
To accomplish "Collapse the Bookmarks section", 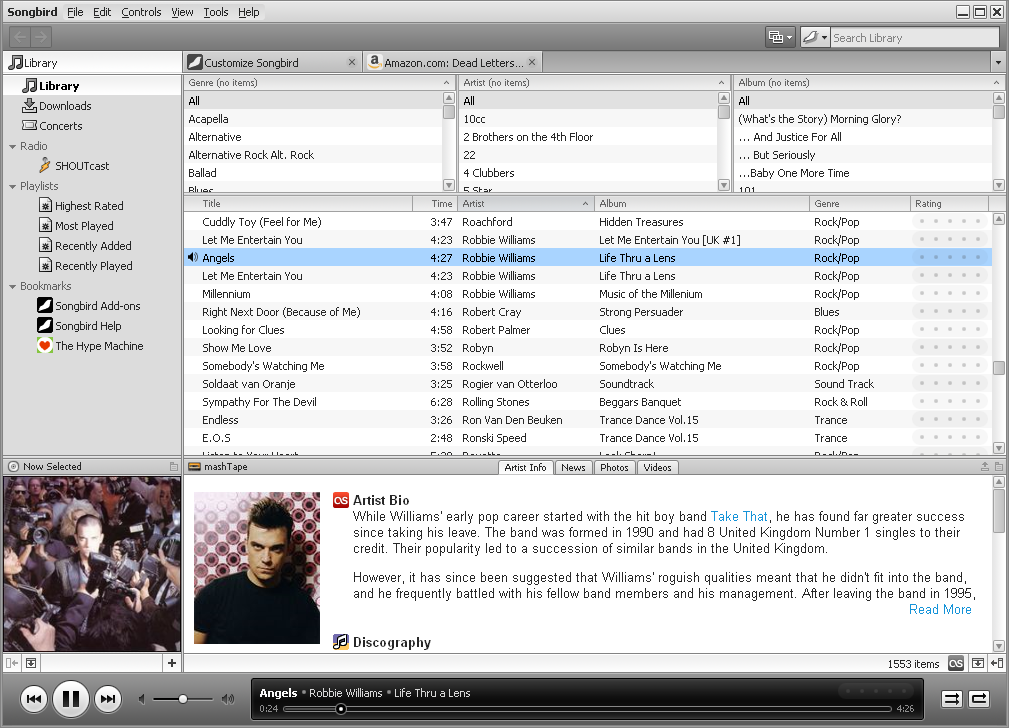I will pyautogui.click(x=12, y=286).
